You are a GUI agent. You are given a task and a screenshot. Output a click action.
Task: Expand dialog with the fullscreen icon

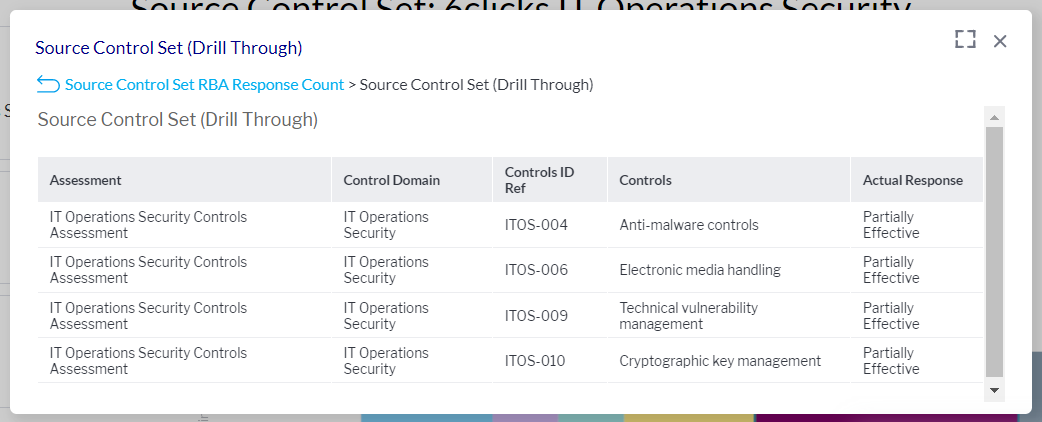click(x=964, y=40)
